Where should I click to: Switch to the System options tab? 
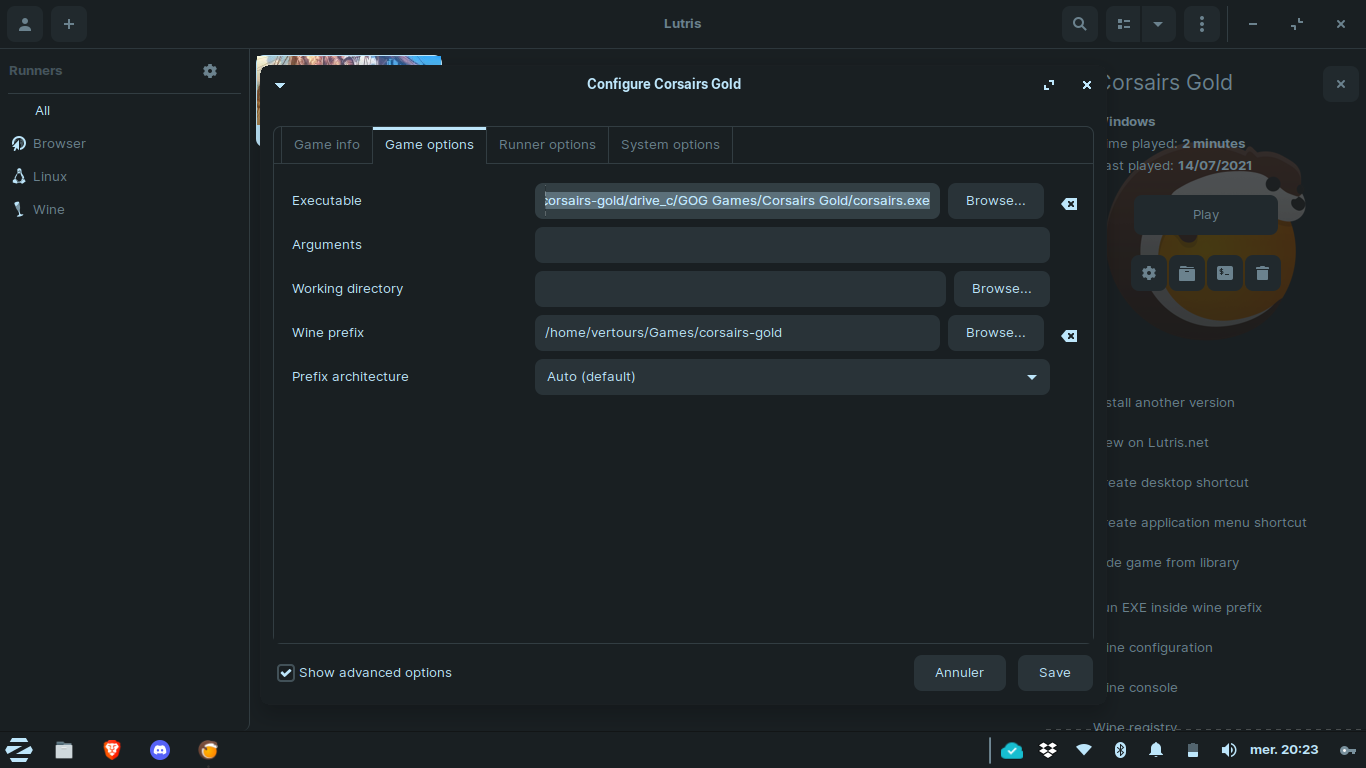click(670, 145)
